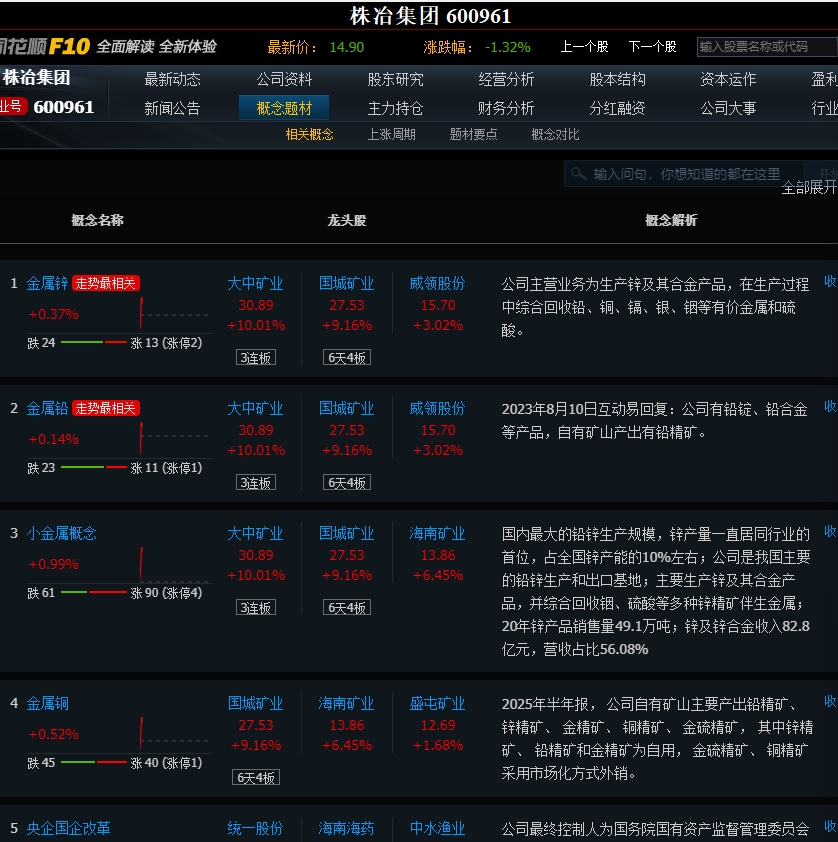This screenshot has width=838, height=842.
Task: Go to previous stock 上一个股
Action: coord(584,47)
